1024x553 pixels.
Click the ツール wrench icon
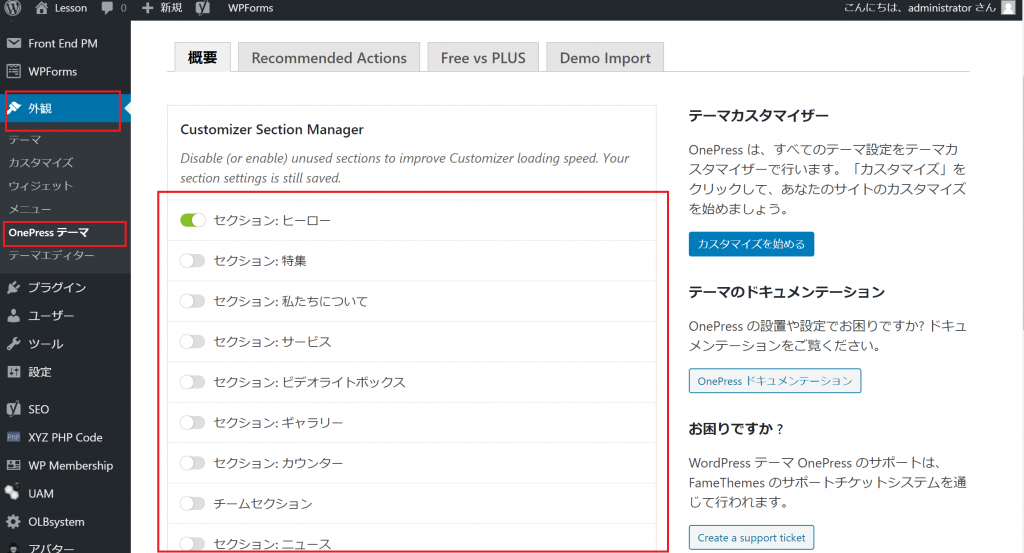point(14,343)
